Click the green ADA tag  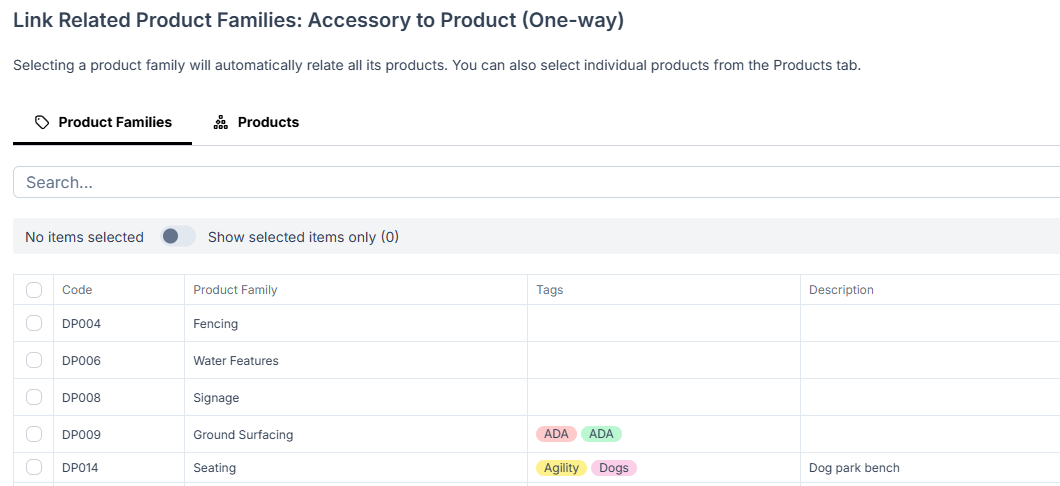click(601, 434)
